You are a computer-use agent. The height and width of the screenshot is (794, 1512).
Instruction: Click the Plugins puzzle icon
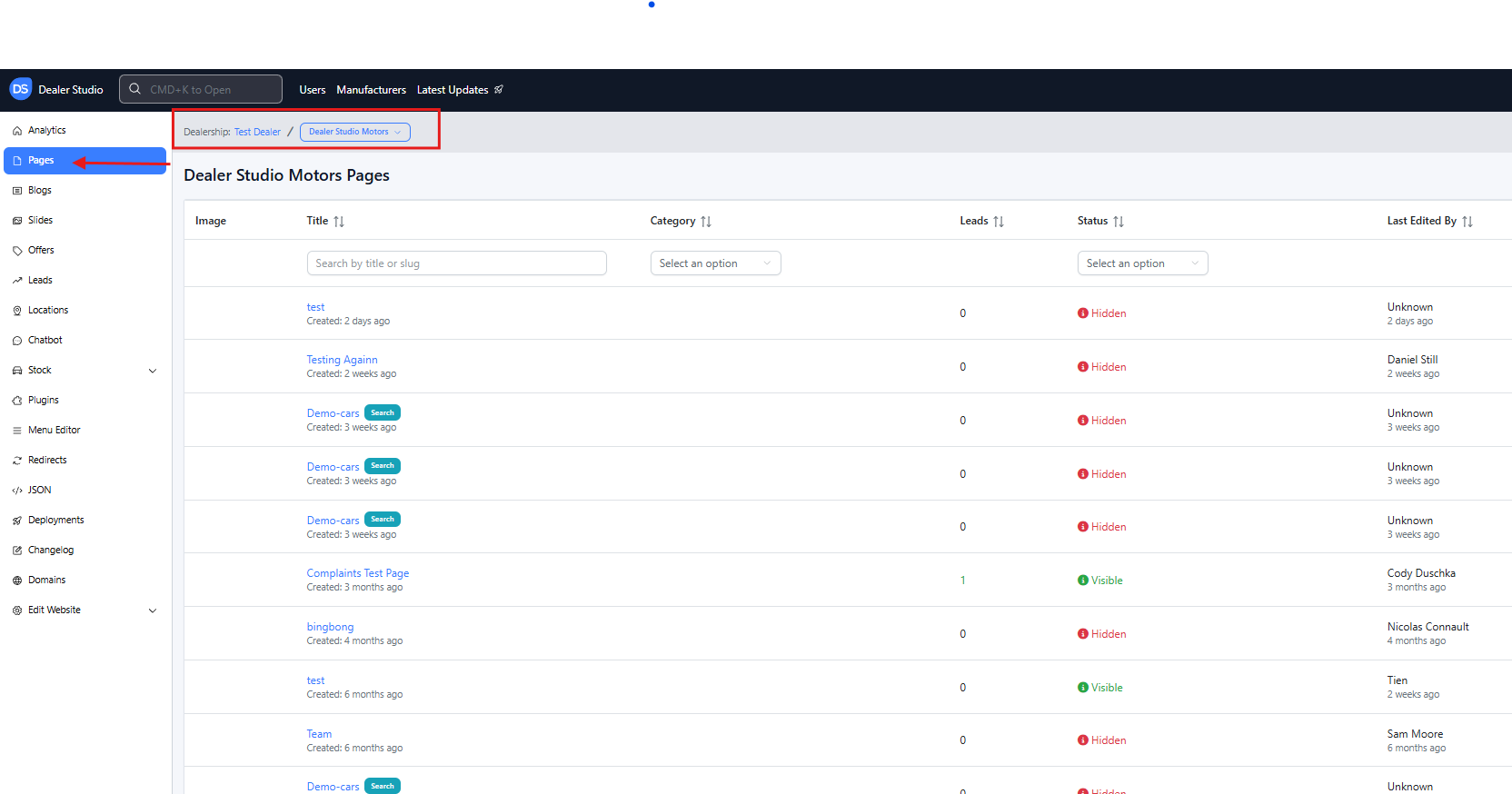[x=17, y=401]
